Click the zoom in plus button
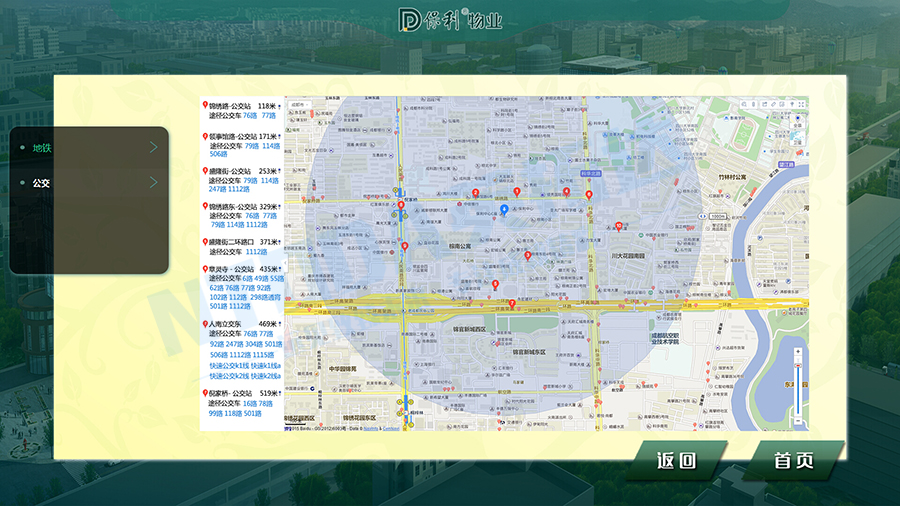This screenshot has height=506, width=900. 798,351
